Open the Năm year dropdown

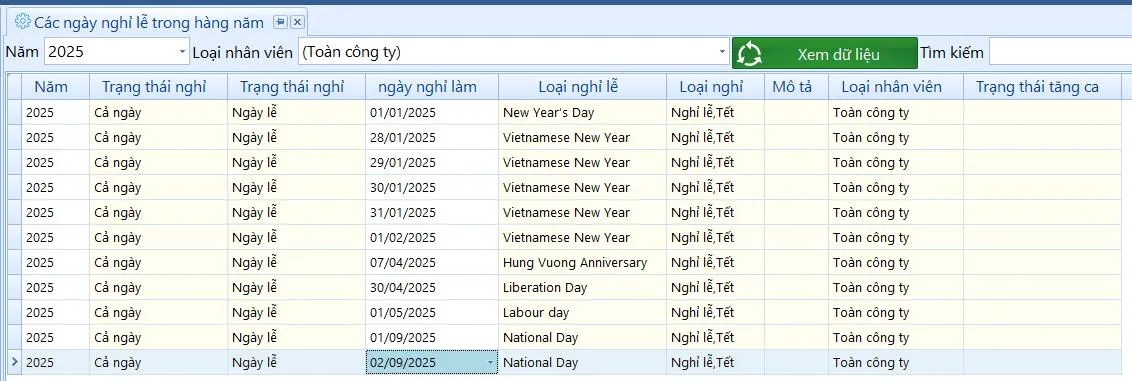click(183, 52)
